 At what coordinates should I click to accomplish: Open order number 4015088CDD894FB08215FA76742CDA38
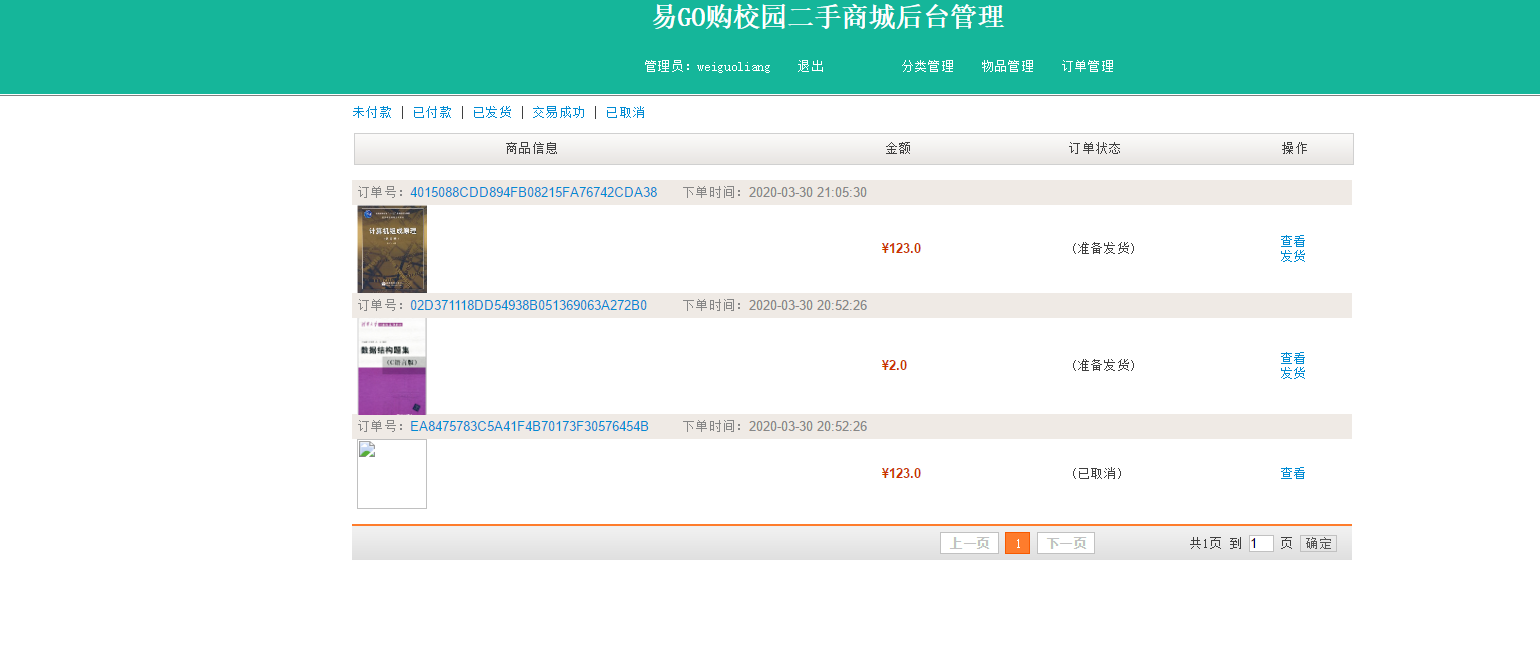pyautogui.click(x=533, y=193)
